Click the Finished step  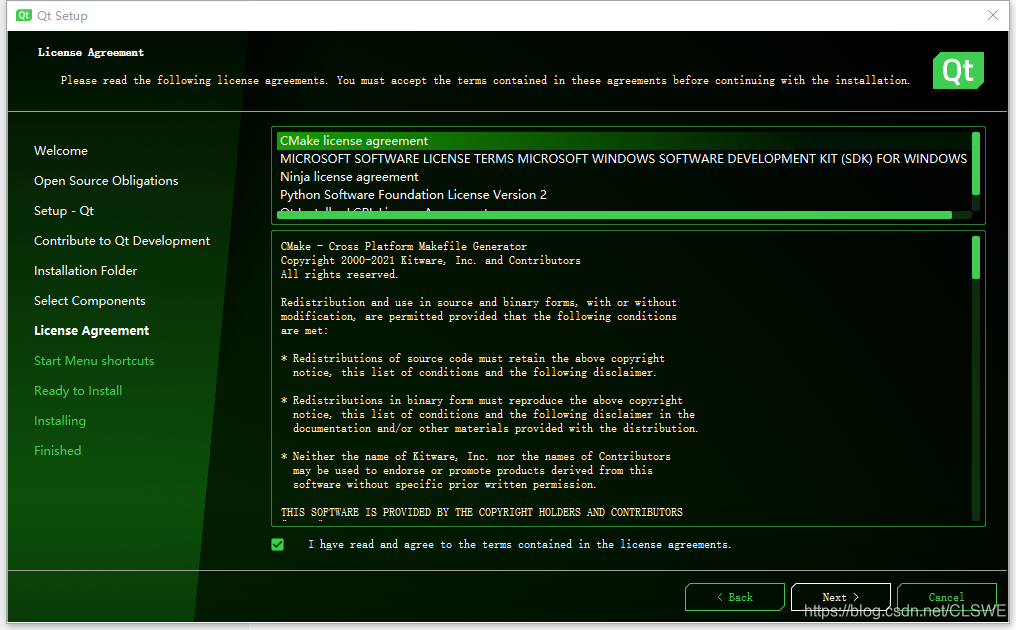coord(58,450)
